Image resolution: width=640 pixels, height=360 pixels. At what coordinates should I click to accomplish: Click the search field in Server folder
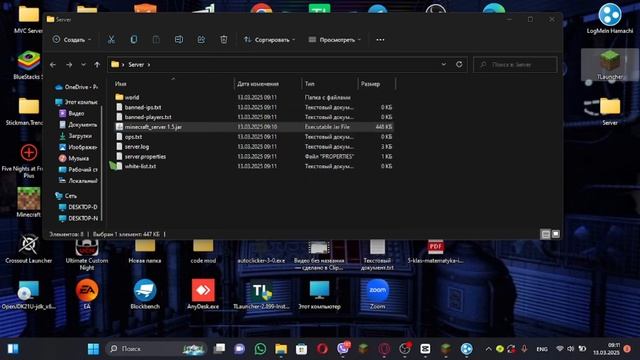click(x=515, y=64)
